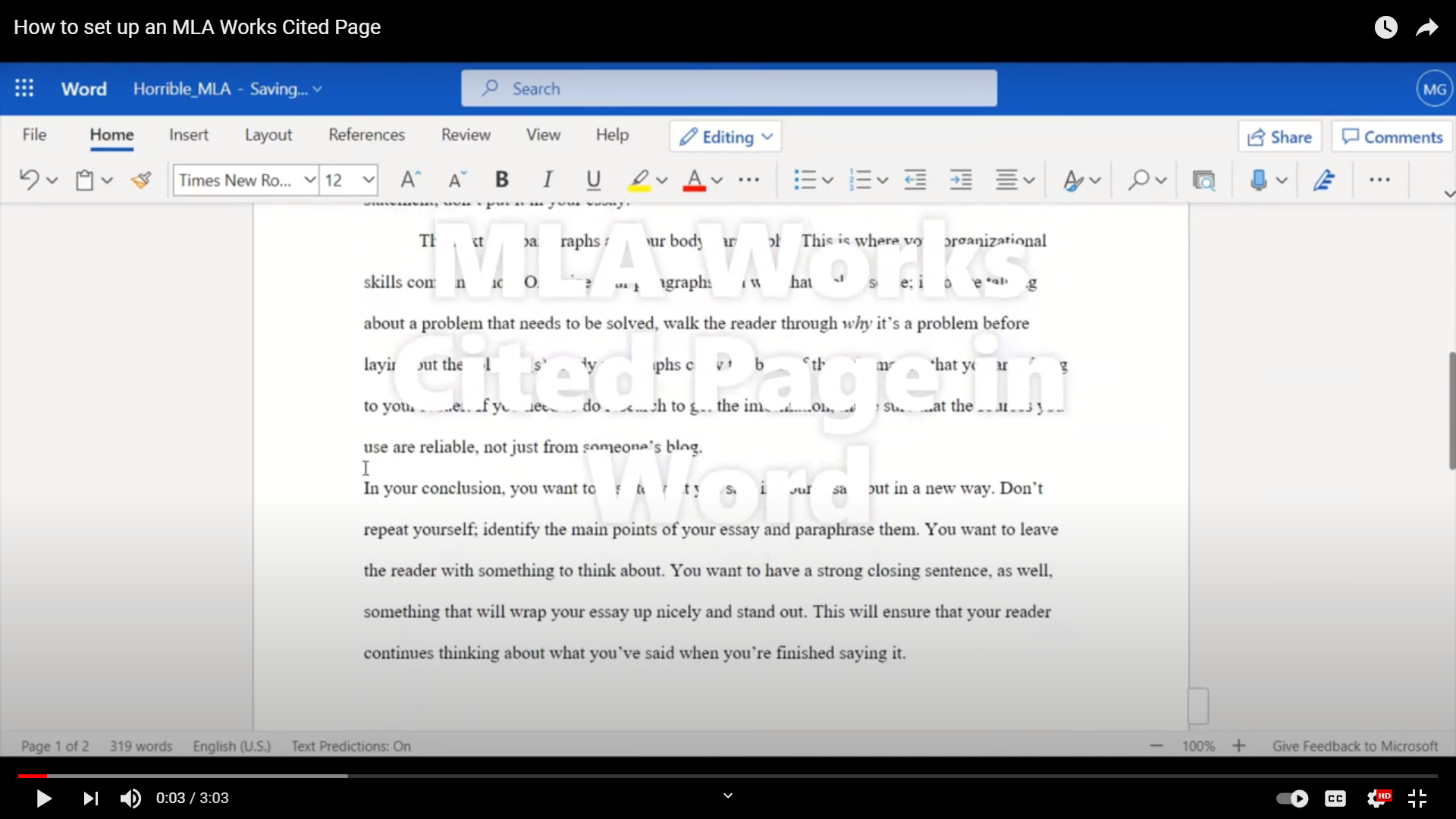Expand font color options arrow
Screen dimensions: 1456x819
(717, 180)
